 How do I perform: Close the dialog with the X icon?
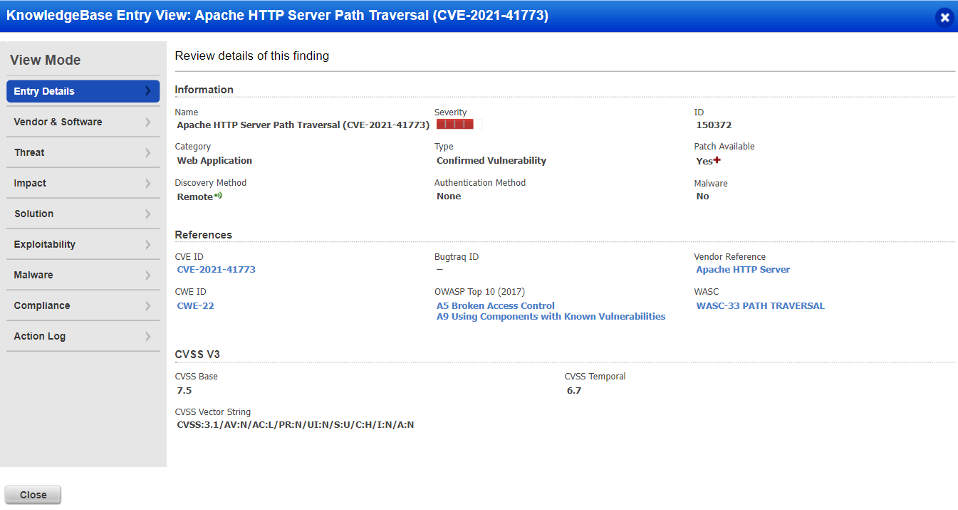[x=945, y=18]
